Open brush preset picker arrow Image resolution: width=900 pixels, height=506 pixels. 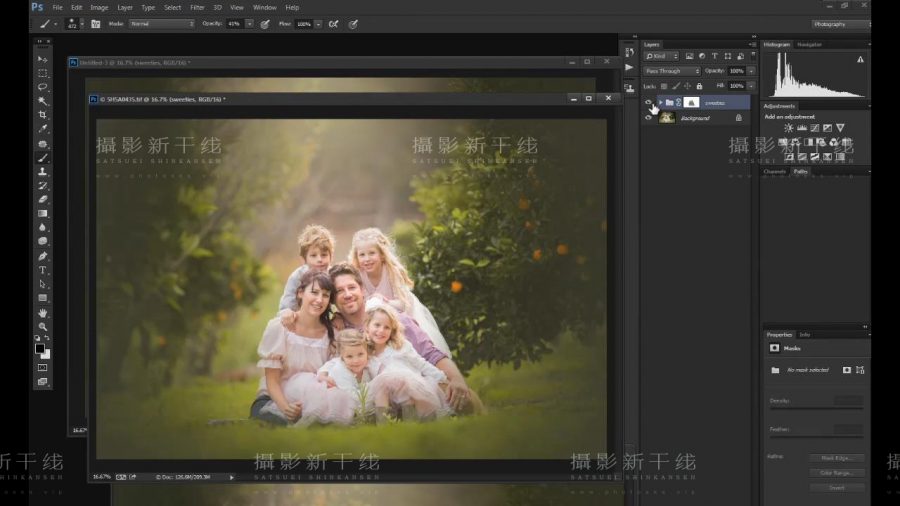pos(82,24)
